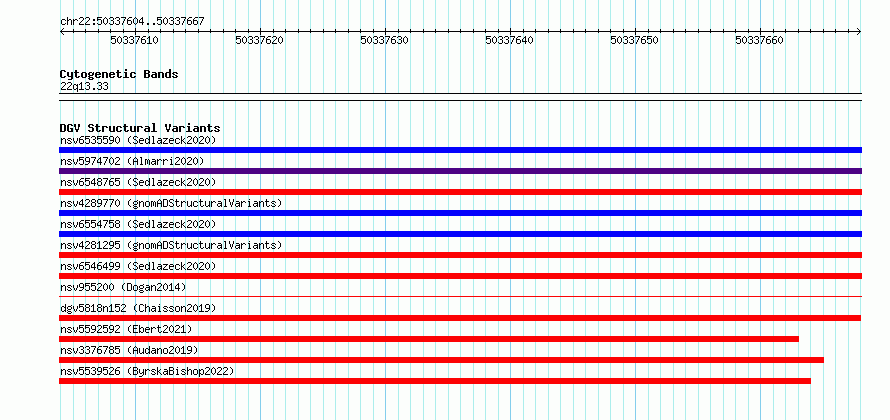890x420 pixels.
Task: Click the DGV Structural Variants track title
Action: point(140,128)
